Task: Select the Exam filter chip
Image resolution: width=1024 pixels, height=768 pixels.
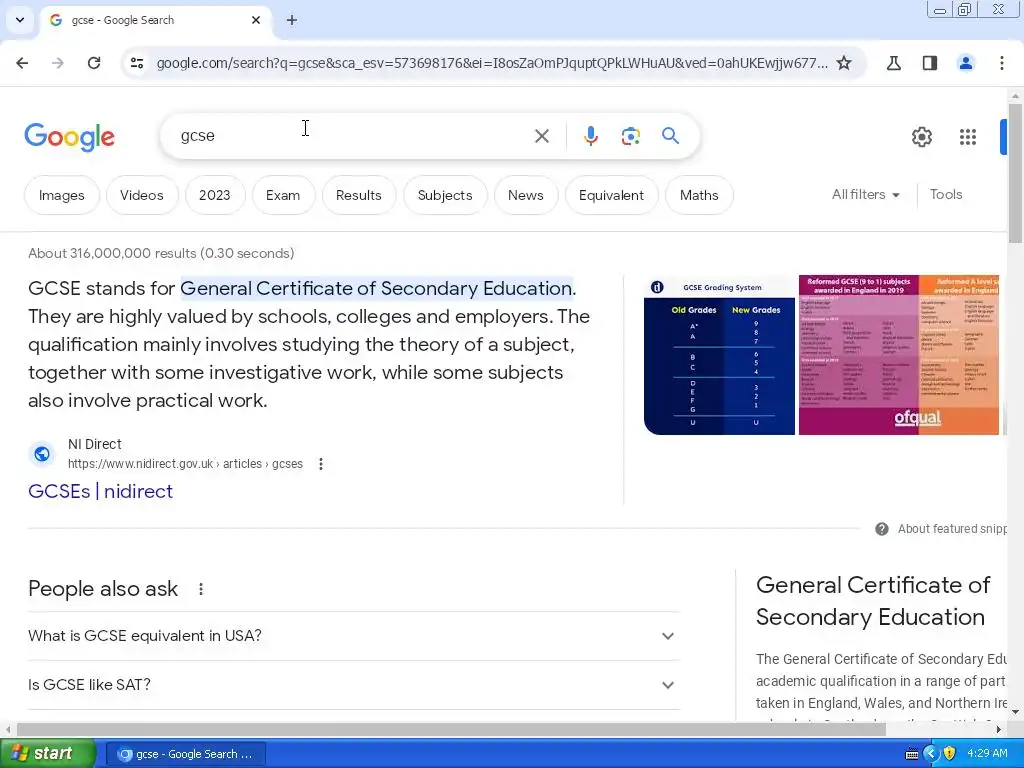Action: (283, 195)
